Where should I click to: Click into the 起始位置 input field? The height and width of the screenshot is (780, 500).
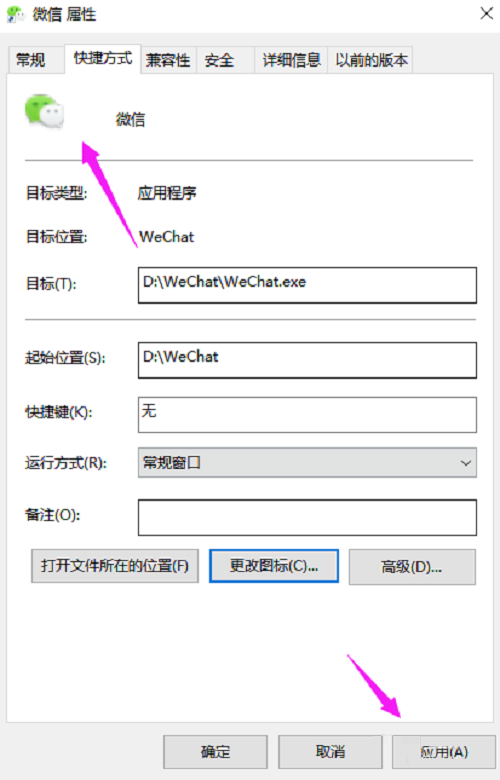tap(307, 360)
